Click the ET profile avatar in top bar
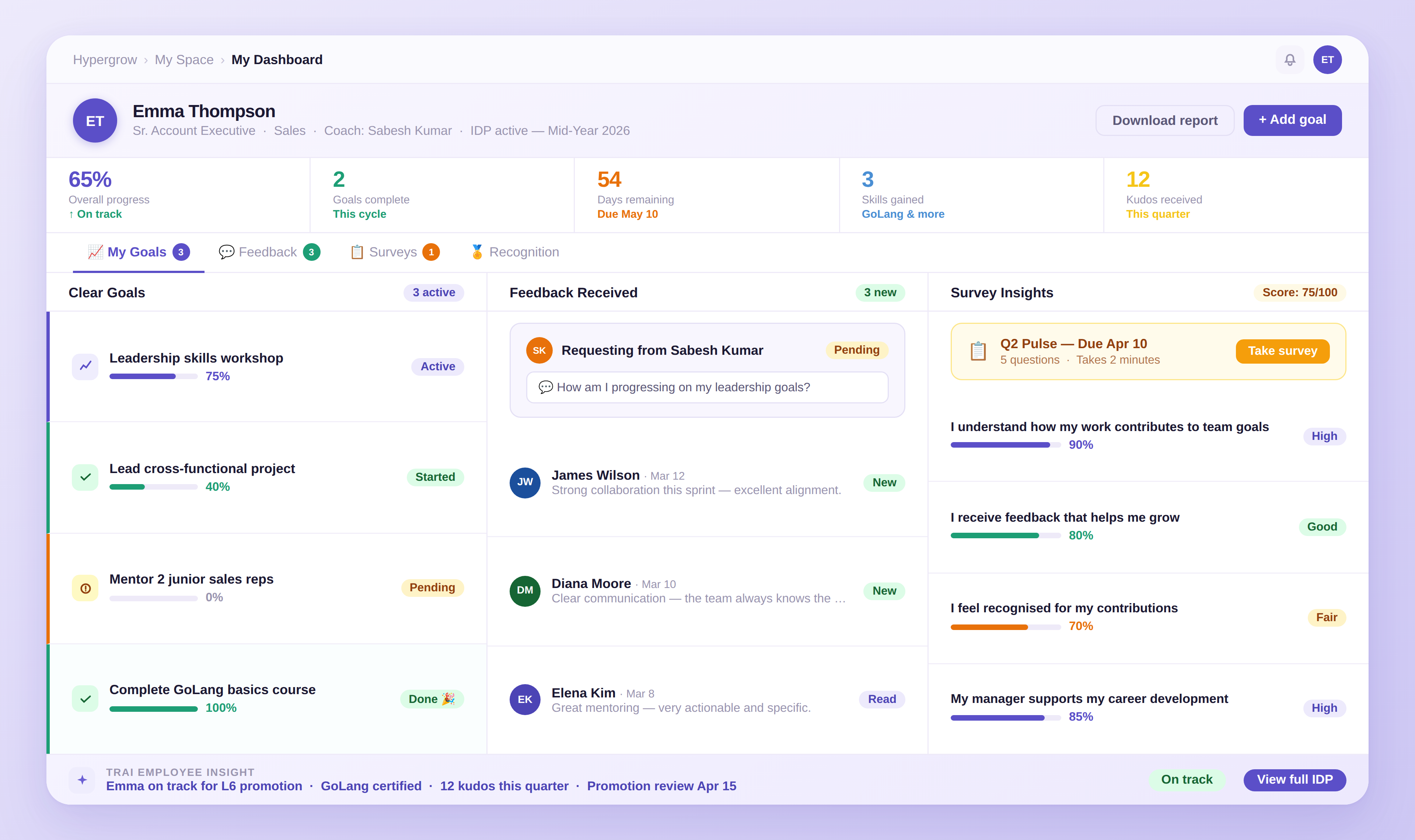Viewport: 1415px width, 840px height. pos(1327,59)
